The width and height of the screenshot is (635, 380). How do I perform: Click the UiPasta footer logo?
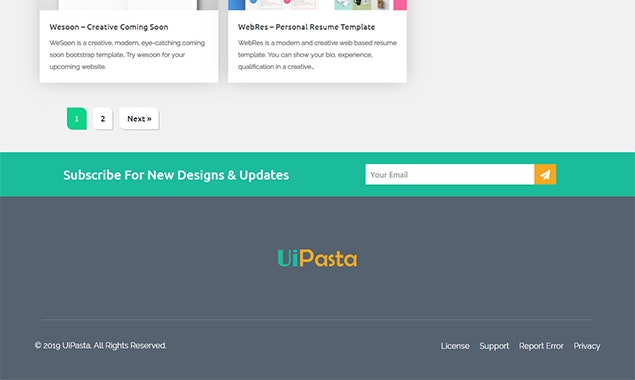318,258
